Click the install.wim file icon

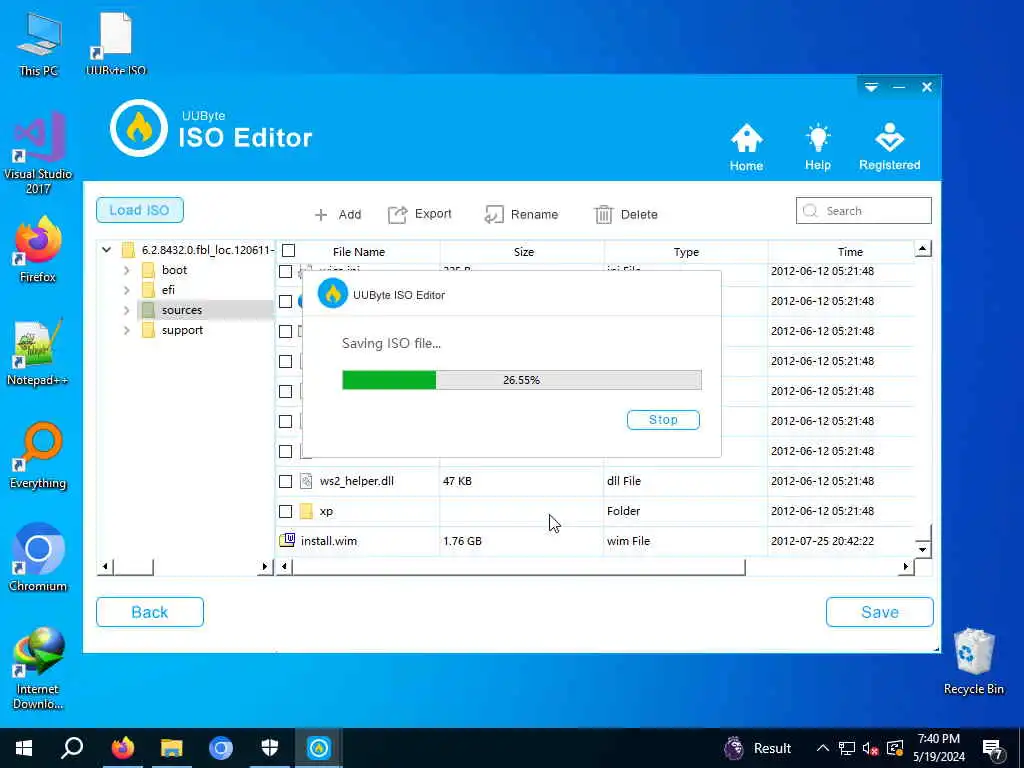point(287,540)
